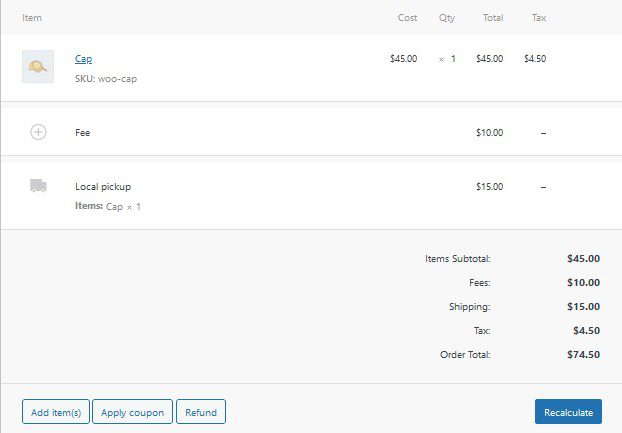
Task: Click the Apply coupon button
Action: coord(133,412)
